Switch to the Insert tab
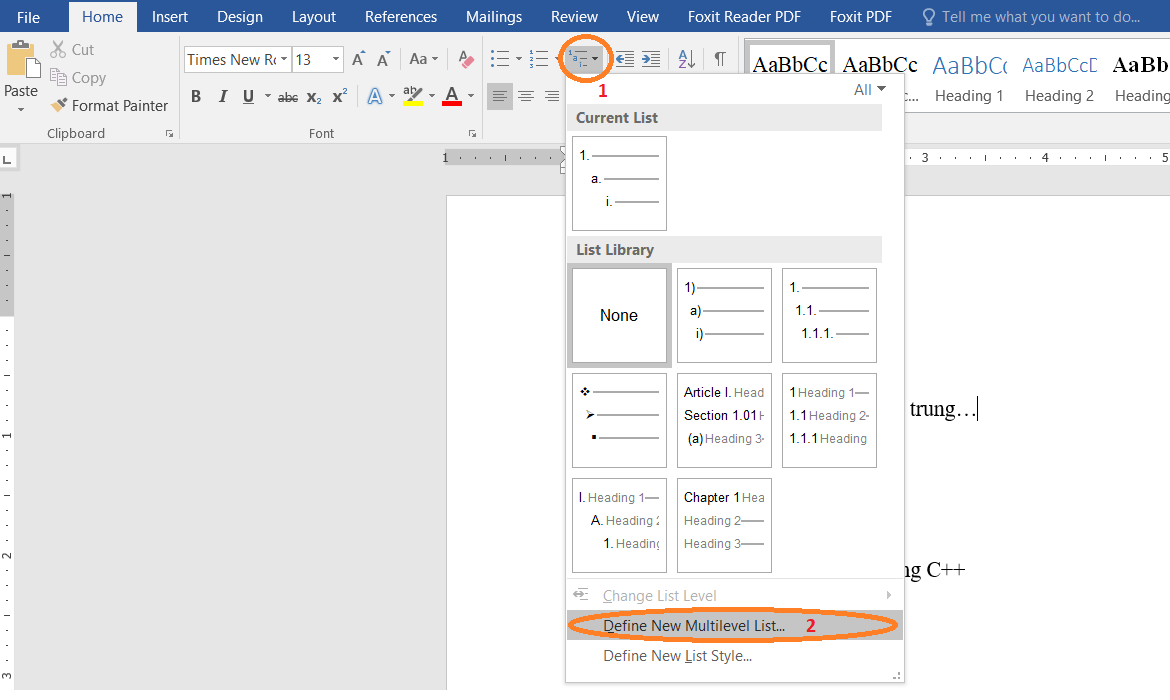Image resolution: width=1170 pixels, height=700 pixels. tap(169, 16)
